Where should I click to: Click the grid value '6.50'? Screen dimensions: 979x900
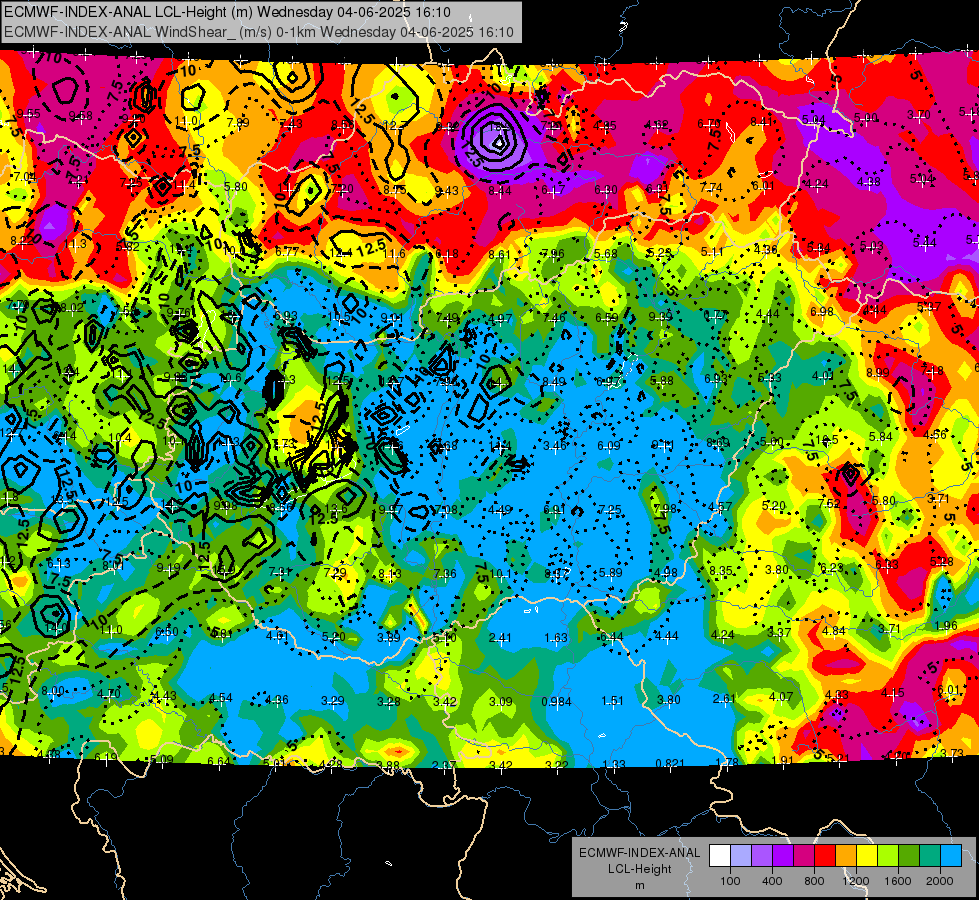coord(167,631)
